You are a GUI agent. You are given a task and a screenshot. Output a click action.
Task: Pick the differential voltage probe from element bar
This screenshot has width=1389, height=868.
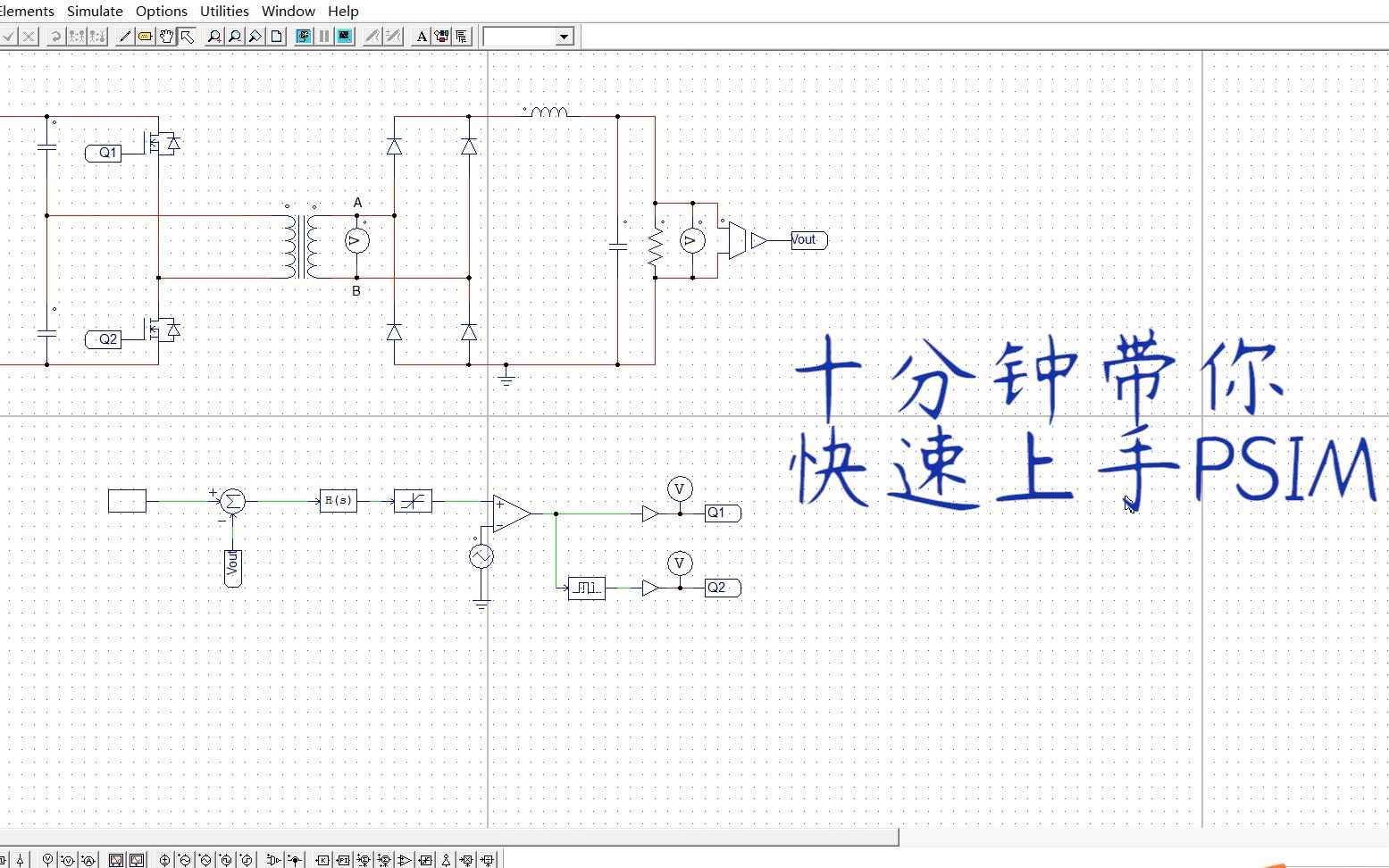(68, 860)
